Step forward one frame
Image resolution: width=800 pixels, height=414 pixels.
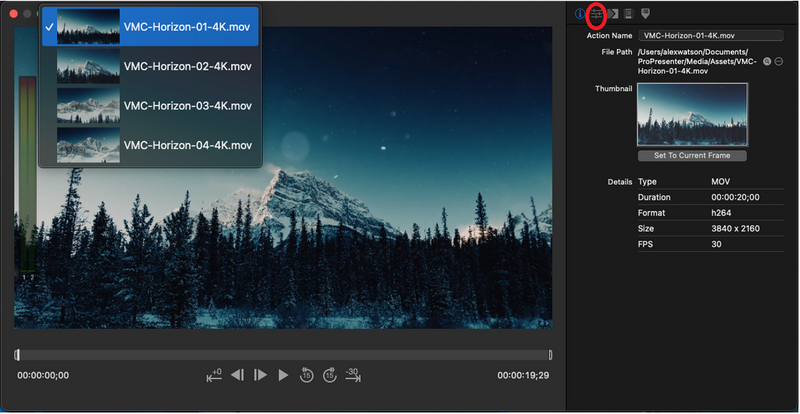tap(260, 375)
